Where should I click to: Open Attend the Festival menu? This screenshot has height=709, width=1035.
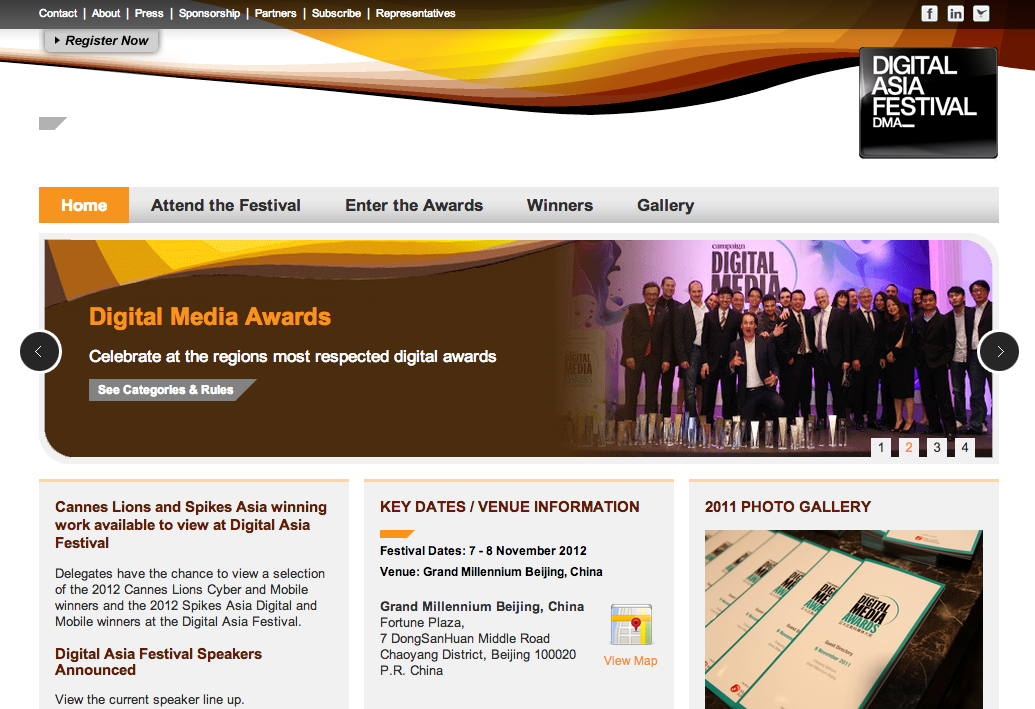226,205
